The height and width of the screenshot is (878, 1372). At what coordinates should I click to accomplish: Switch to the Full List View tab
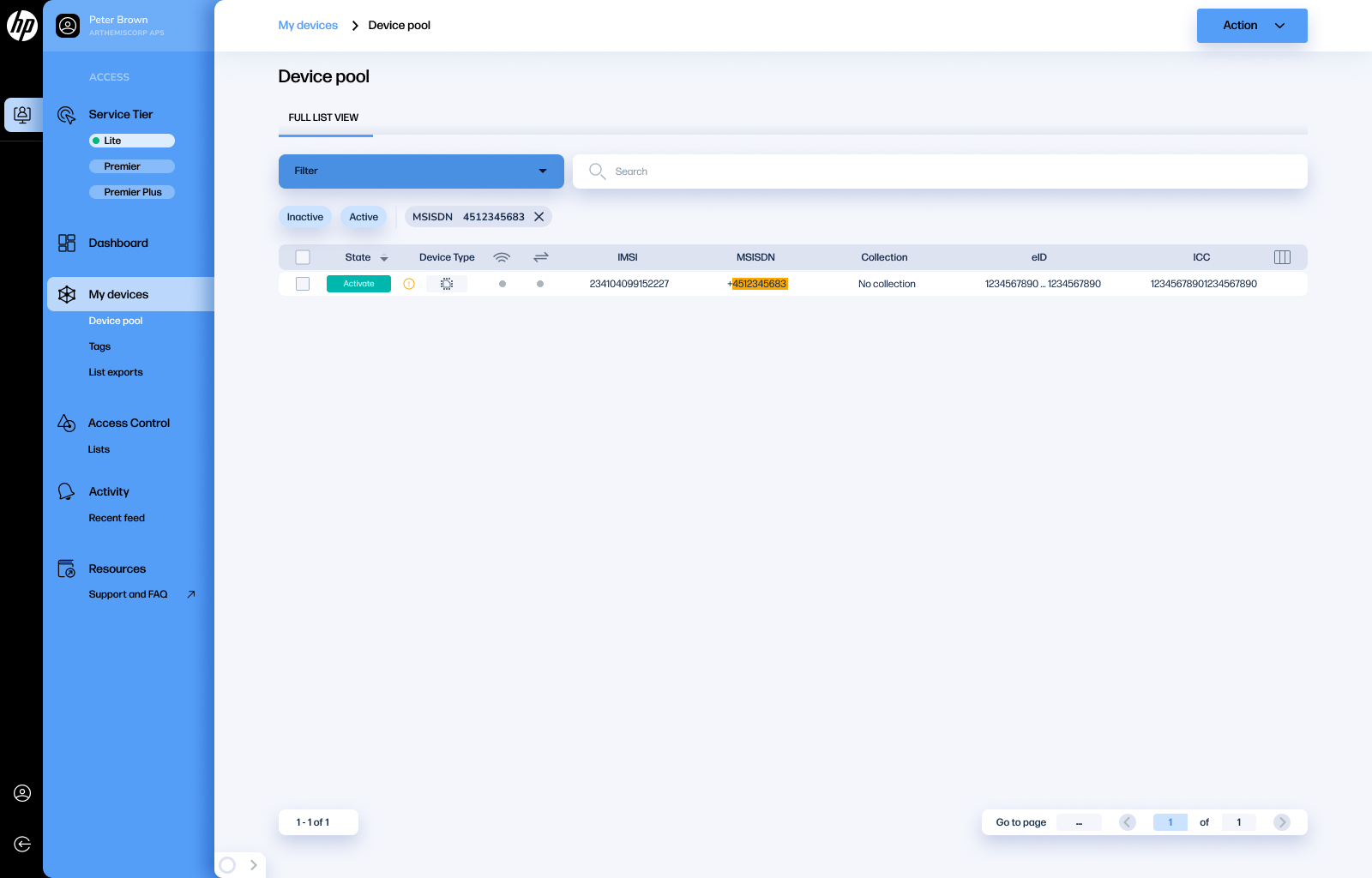[323, 117]
